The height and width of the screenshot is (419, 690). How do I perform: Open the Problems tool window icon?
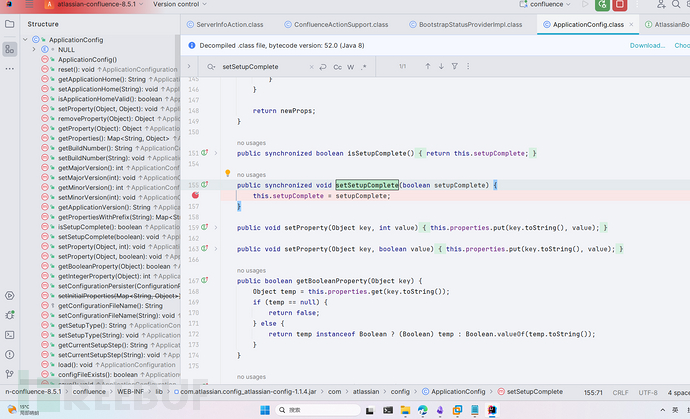[x=9, y=355]
